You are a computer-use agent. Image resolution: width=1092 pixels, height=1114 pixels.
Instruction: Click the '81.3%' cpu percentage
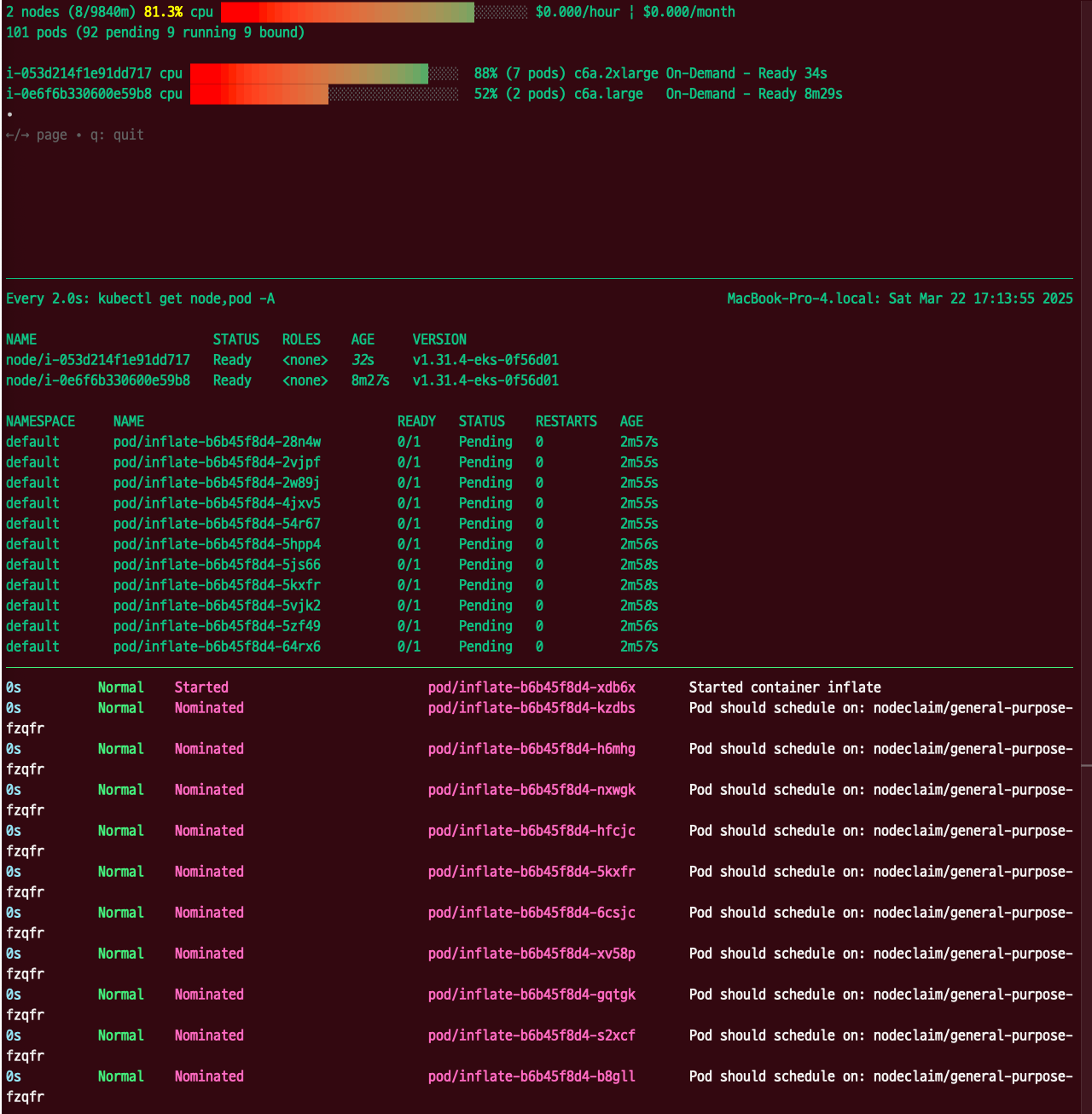[x=163, y=12]
